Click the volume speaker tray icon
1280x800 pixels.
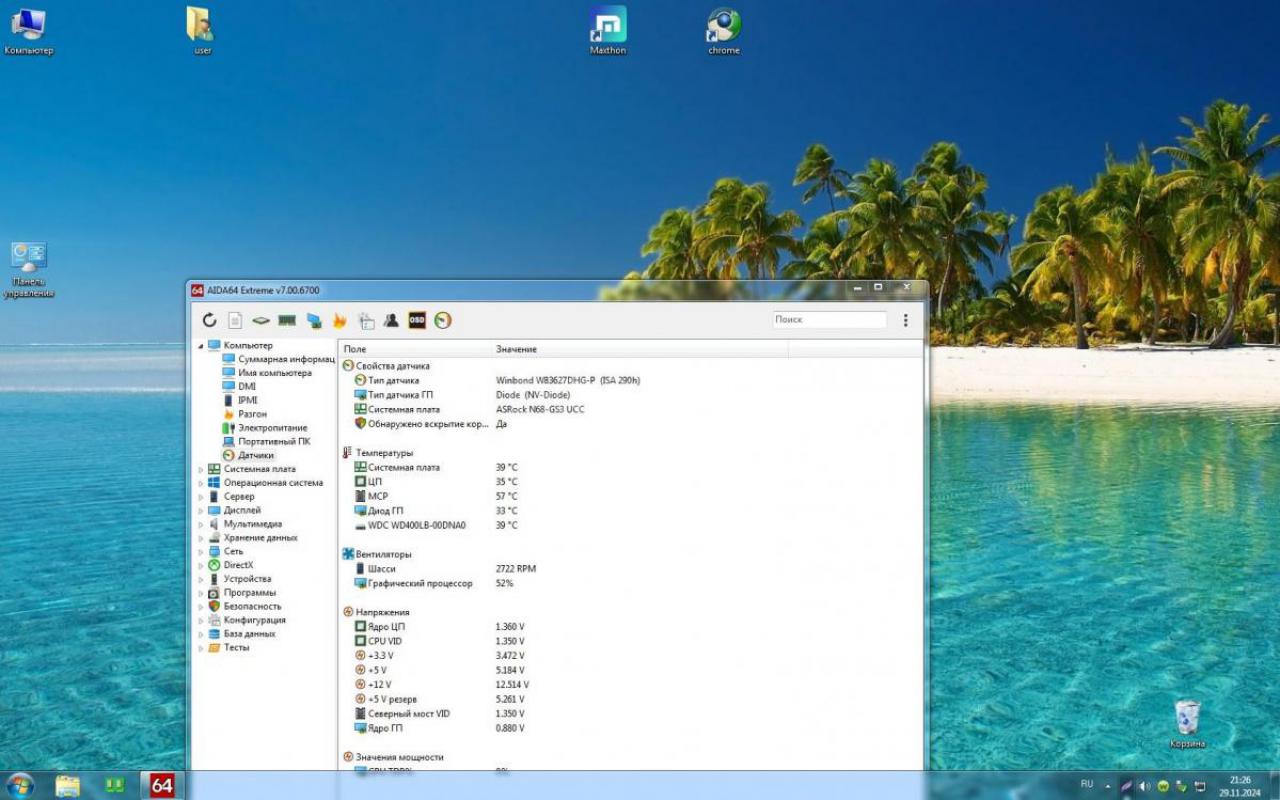coord(1144,786)
